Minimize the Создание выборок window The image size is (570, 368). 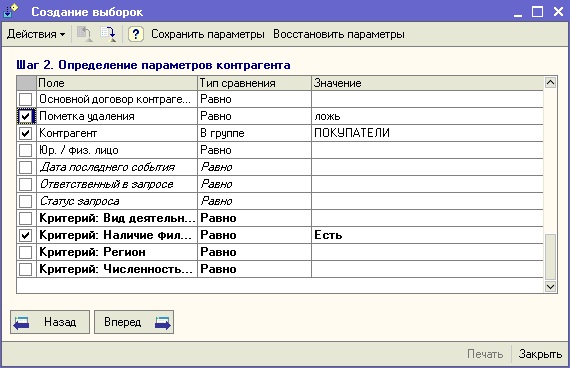pos(518,12)
